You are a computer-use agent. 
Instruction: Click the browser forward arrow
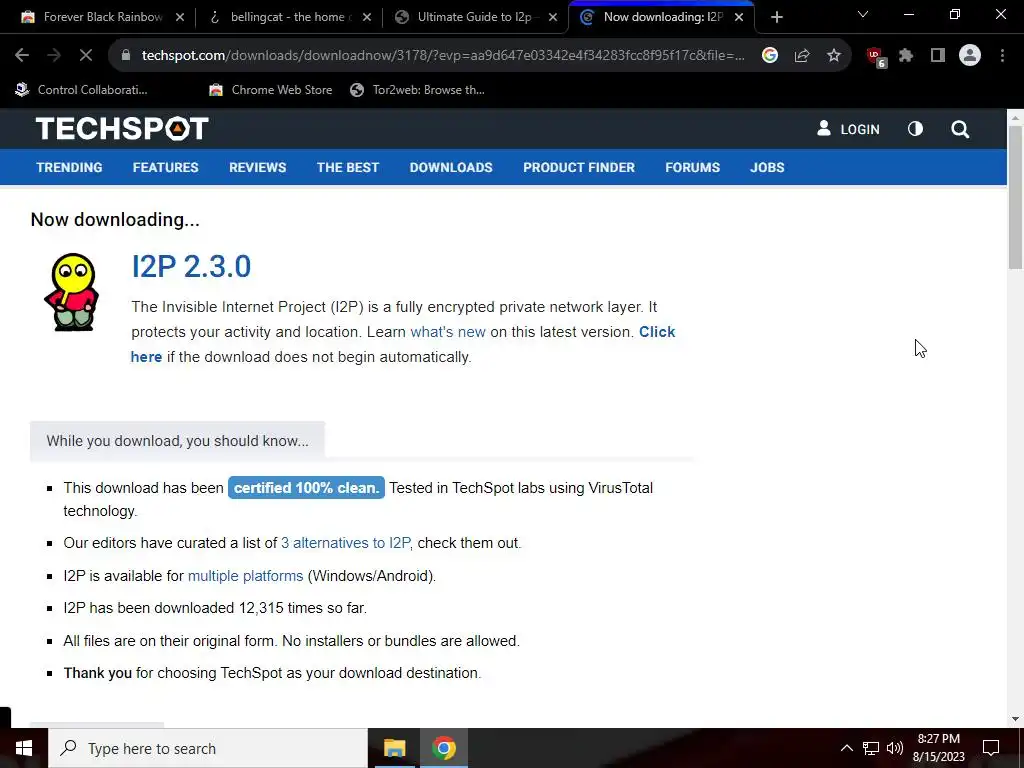54,56
